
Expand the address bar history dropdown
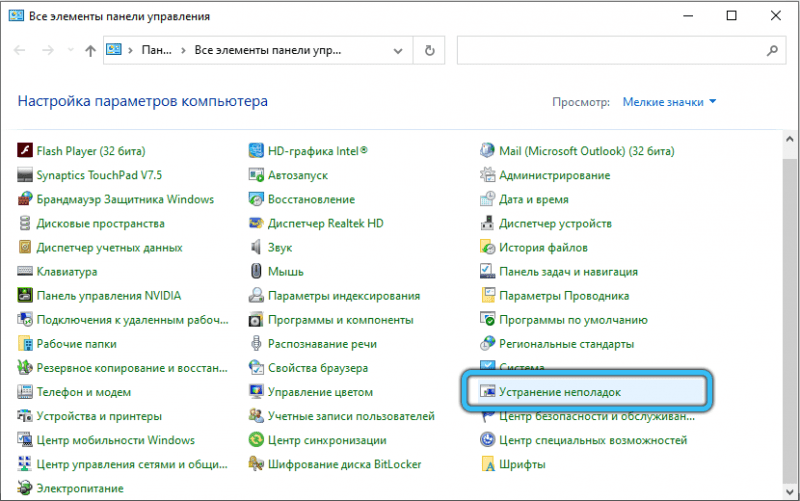coord(398,51)
